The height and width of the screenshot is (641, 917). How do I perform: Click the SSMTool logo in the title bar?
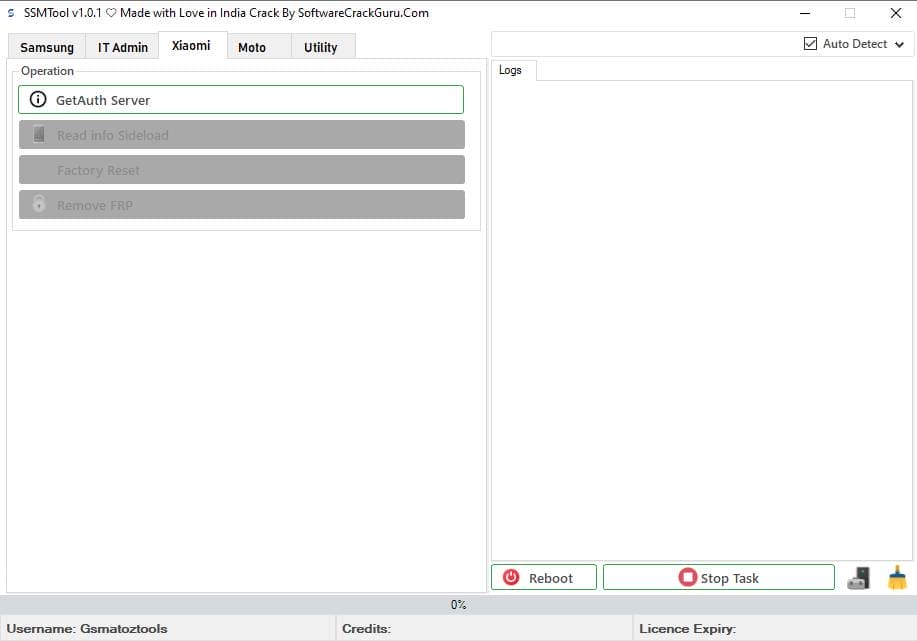(10, 12)
